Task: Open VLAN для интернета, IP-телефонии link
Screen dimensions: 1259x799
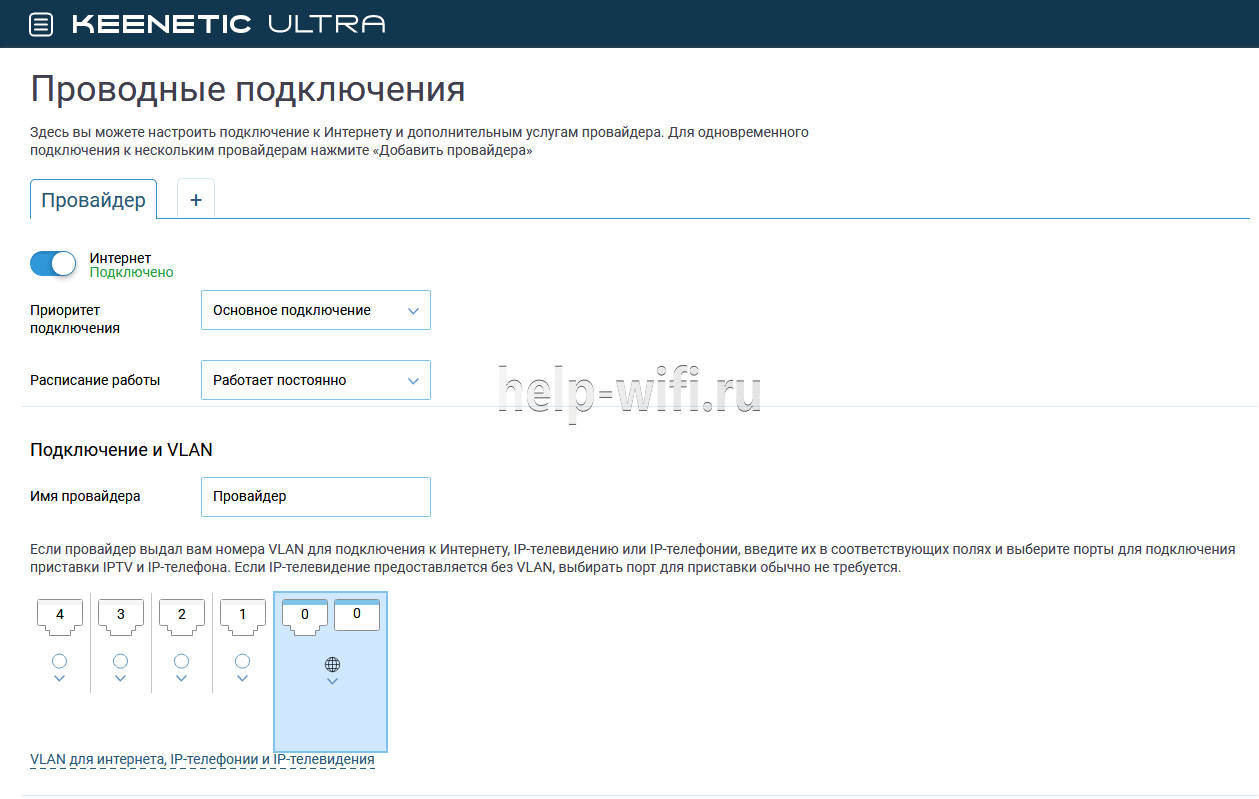Action: coord(202,760)
